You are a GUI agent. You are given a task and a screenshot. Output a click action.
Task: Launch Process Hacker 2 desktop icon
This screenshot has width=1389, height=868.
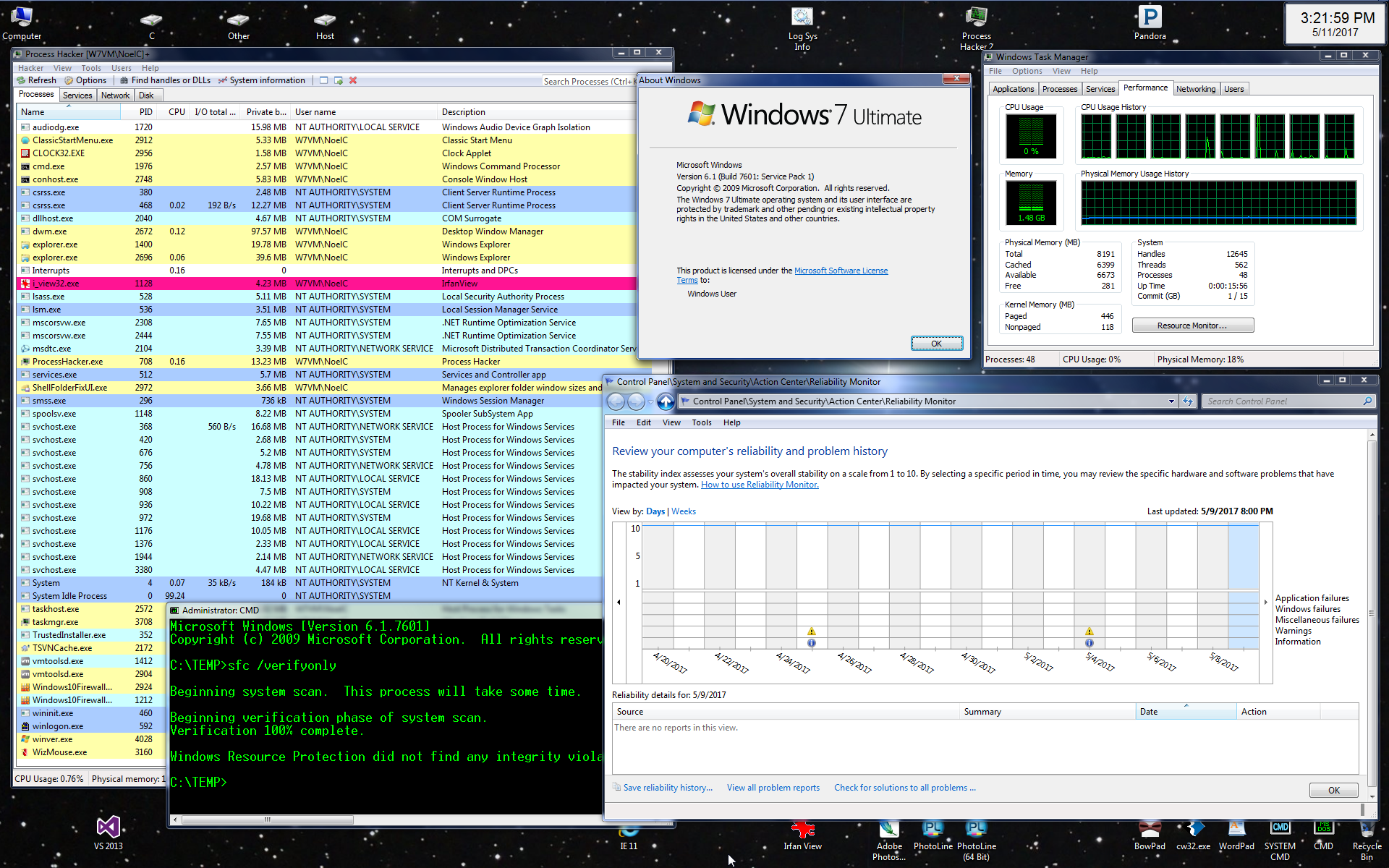(976, 28)
